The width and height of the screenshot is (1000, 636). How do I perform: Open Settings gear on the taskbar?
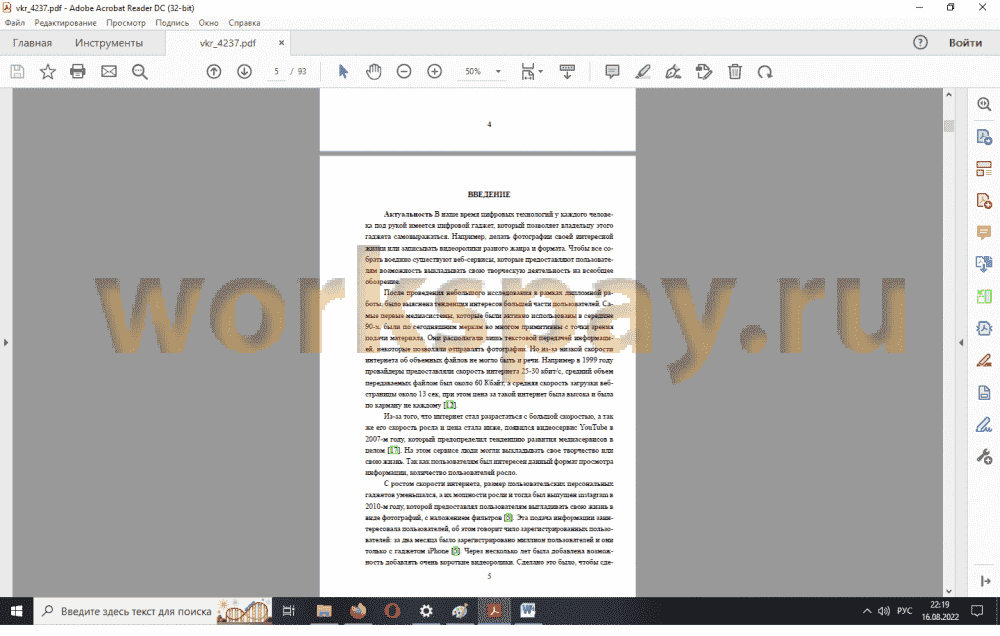(x=426, y=611)
